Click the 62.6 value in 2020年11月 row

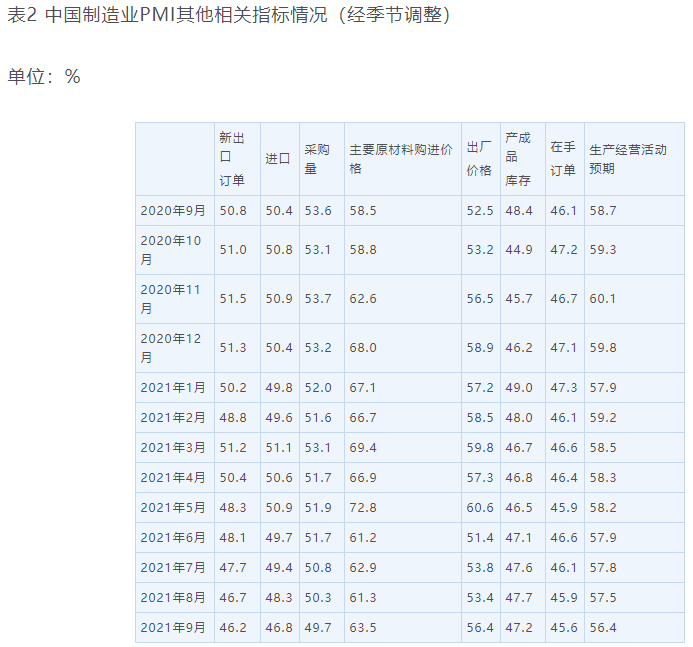point(363,299)
